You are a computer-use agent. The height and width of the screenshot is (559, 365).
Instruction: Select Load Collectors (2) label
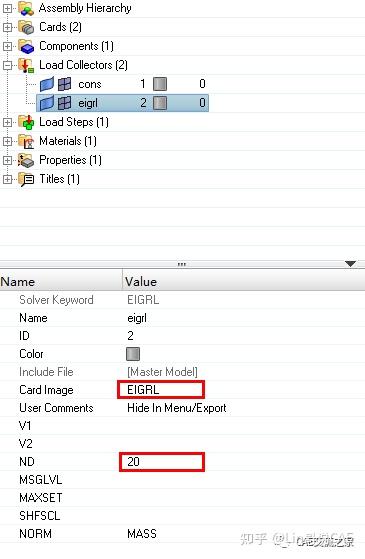pos(83,65)
